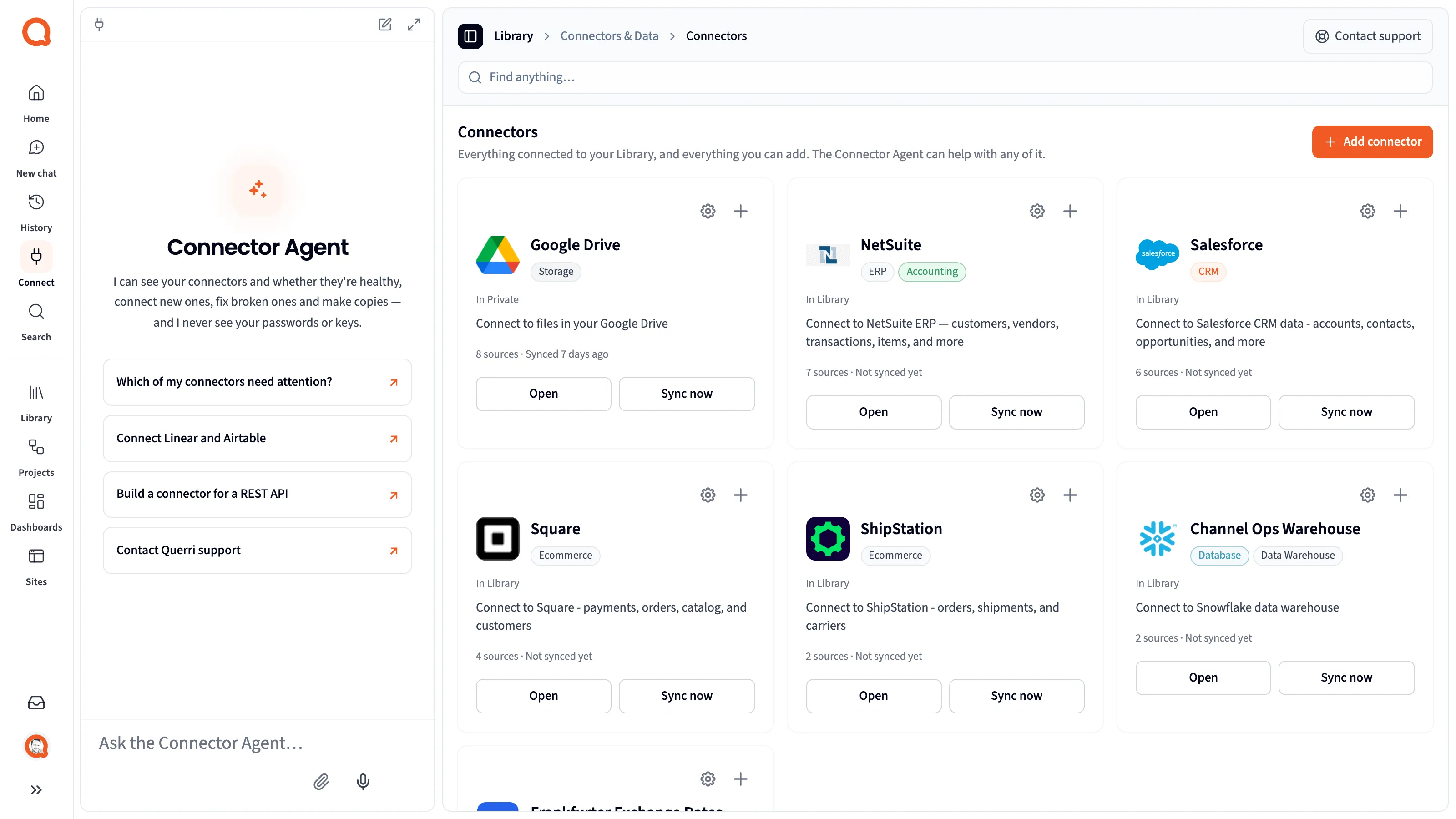Image resolution: width=1456 pixels, height=819 pixels.
Task: Click the Find anything search field
Action: coord(945,77)
